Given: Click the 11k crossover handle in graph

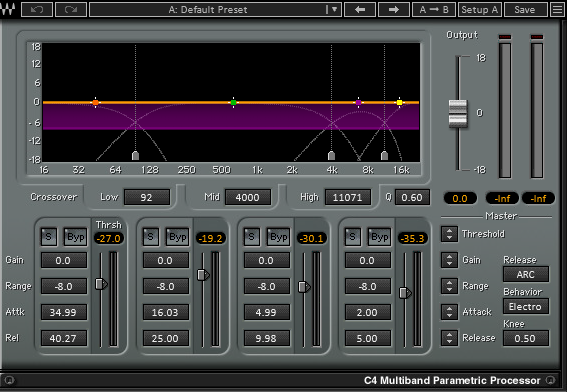Looking at the screenshot, I should [384, 155].
